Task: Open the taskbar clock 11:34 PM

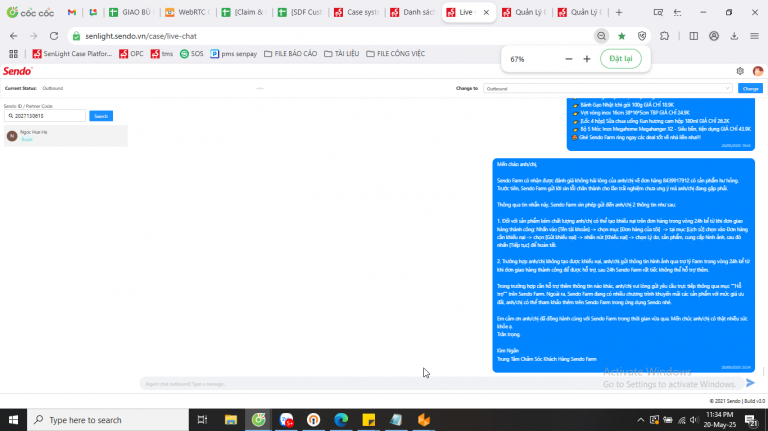Action: tap(720, 420)
